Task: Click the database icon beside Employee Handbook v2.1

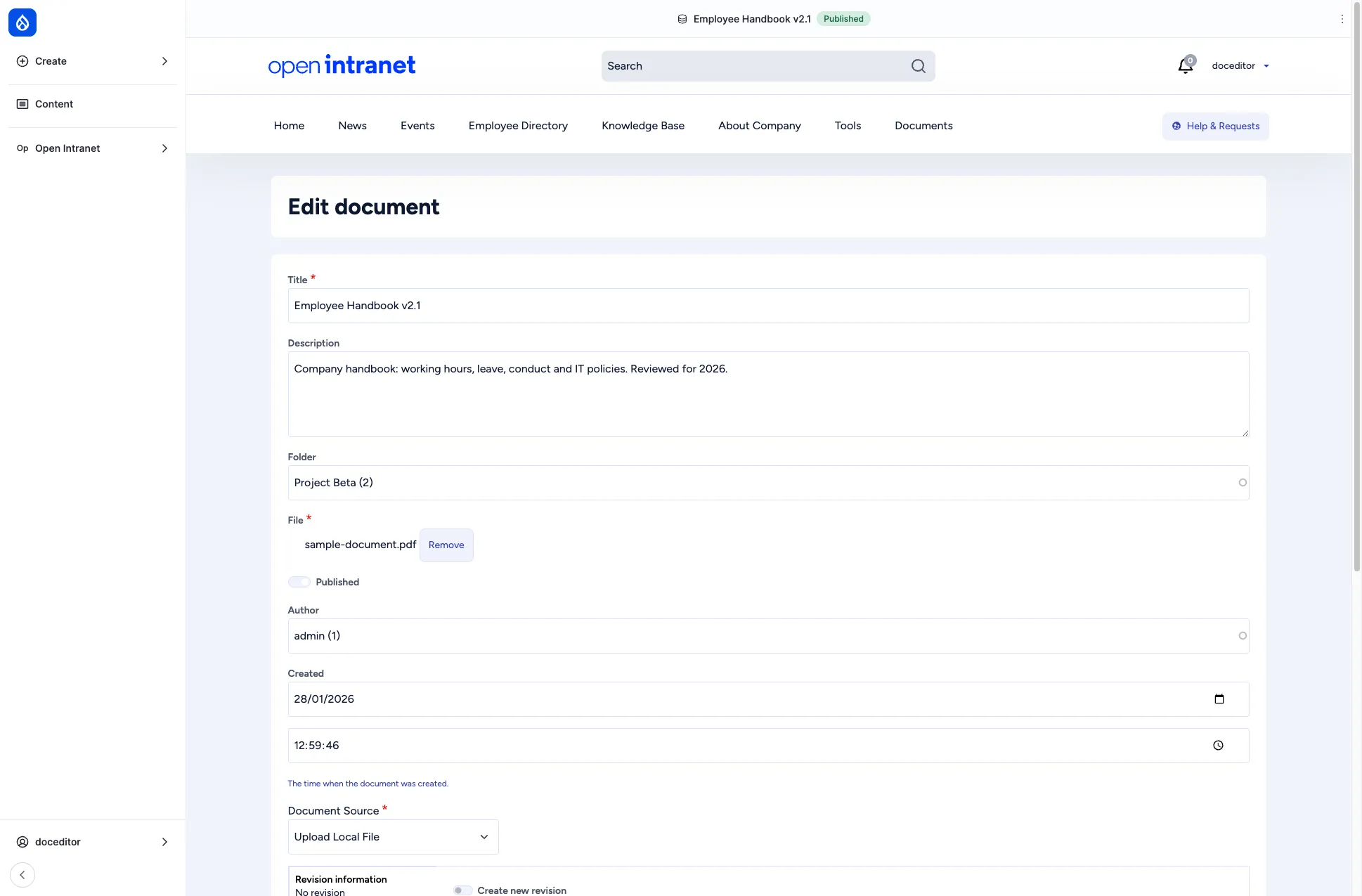Action: point(682,19)
